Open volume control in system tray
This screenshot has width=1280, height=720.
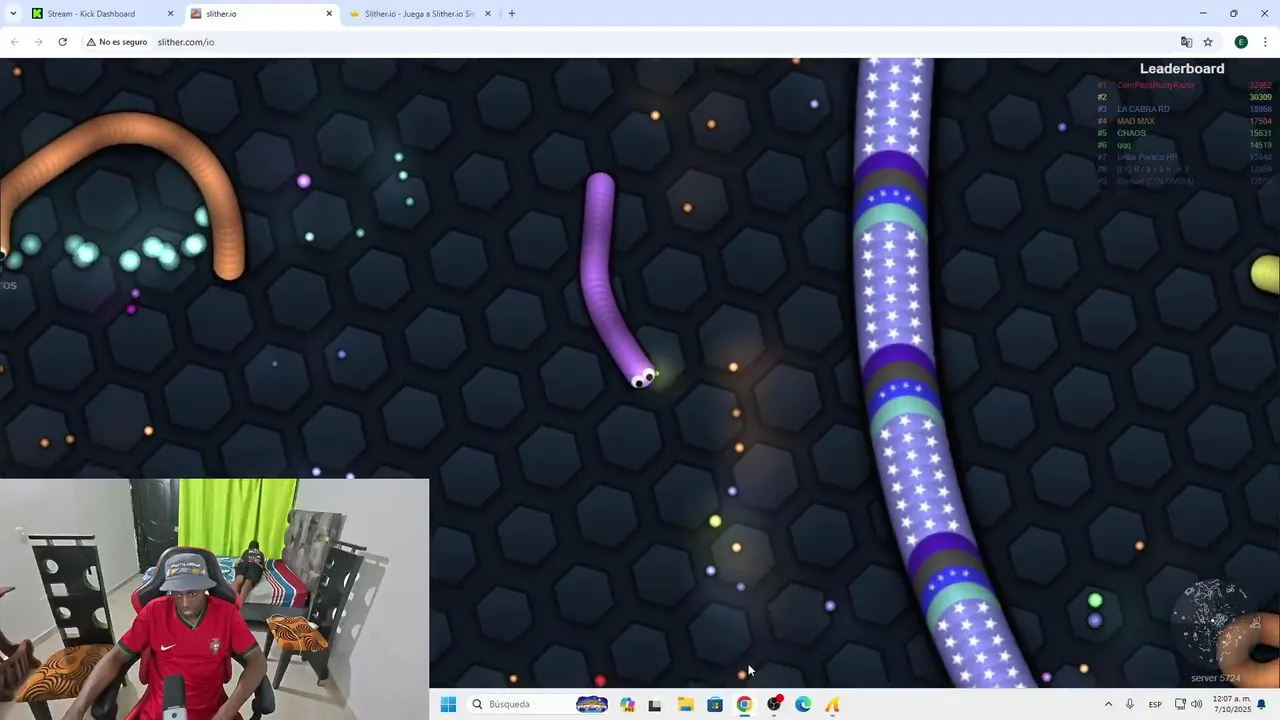coord(1196,704)
